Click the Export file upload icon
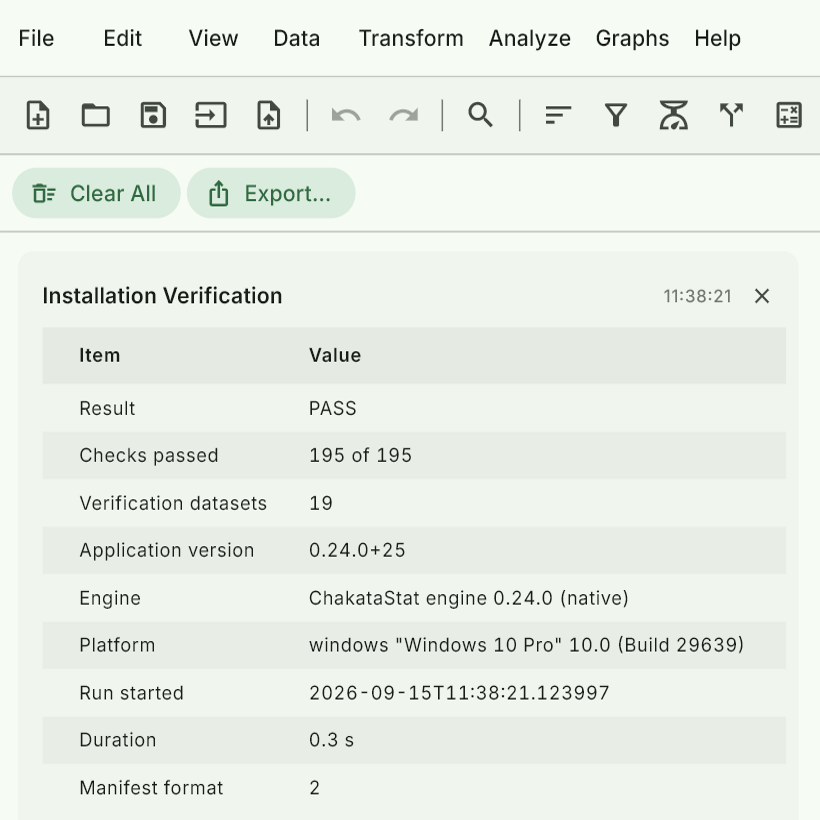The image size is (820, 820). click(269, 115)
